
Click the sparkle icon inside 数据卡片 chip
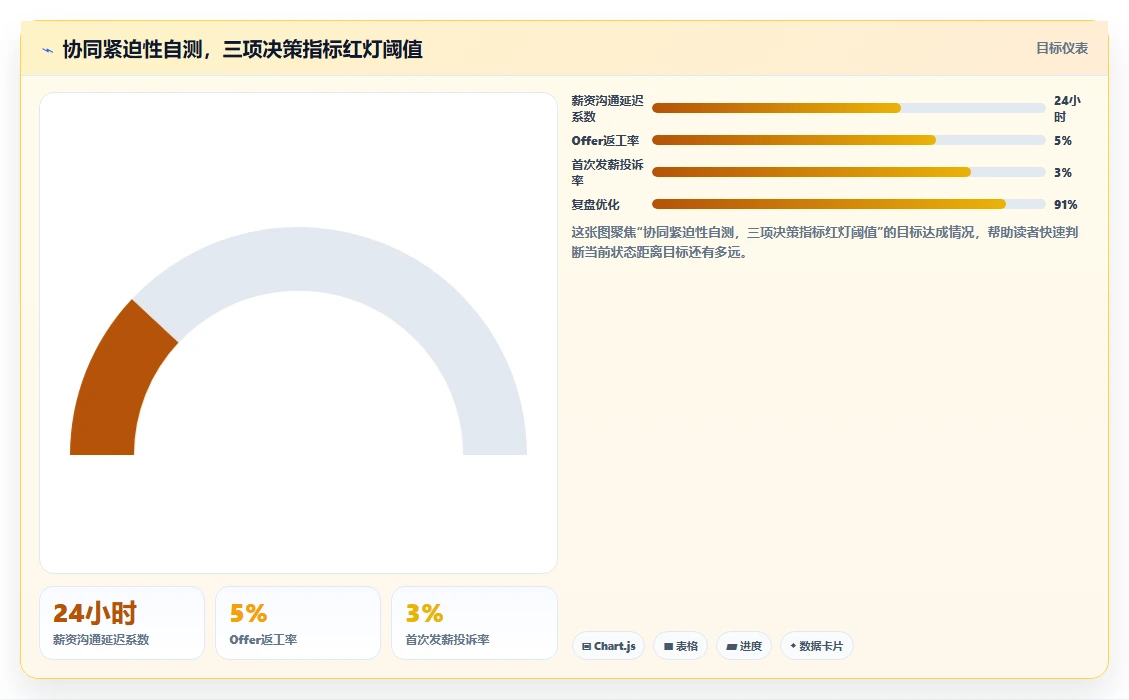point(793,646)
